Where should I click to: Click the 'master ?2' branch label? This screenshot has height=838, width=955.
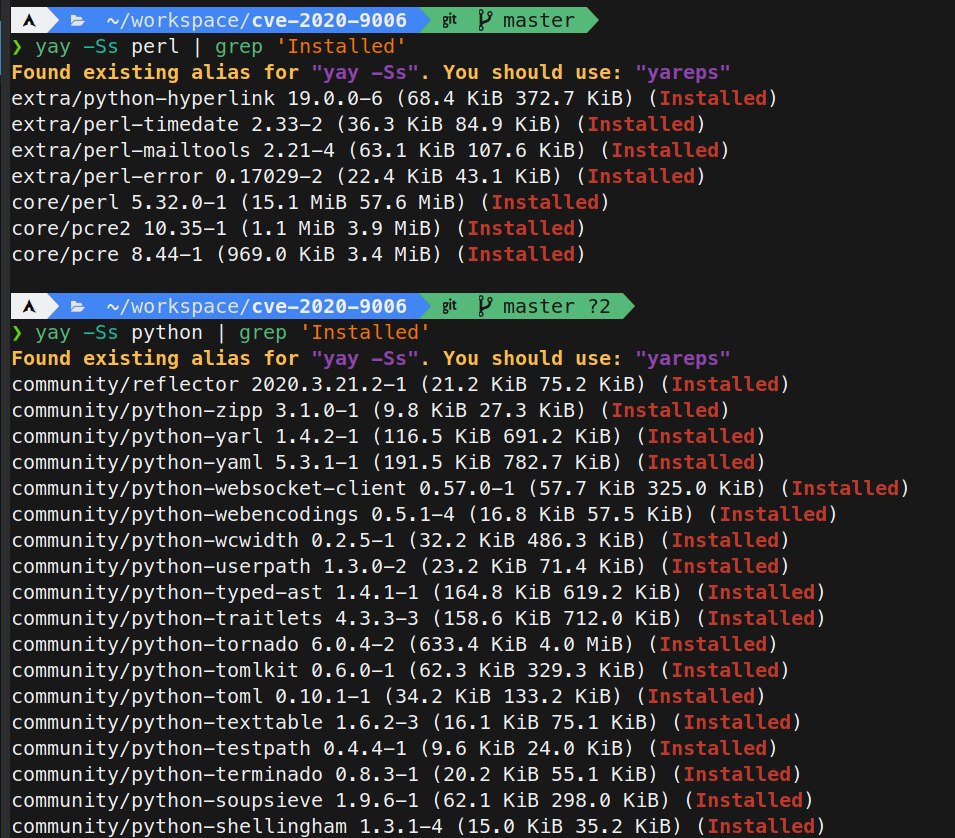click(557, 306)
